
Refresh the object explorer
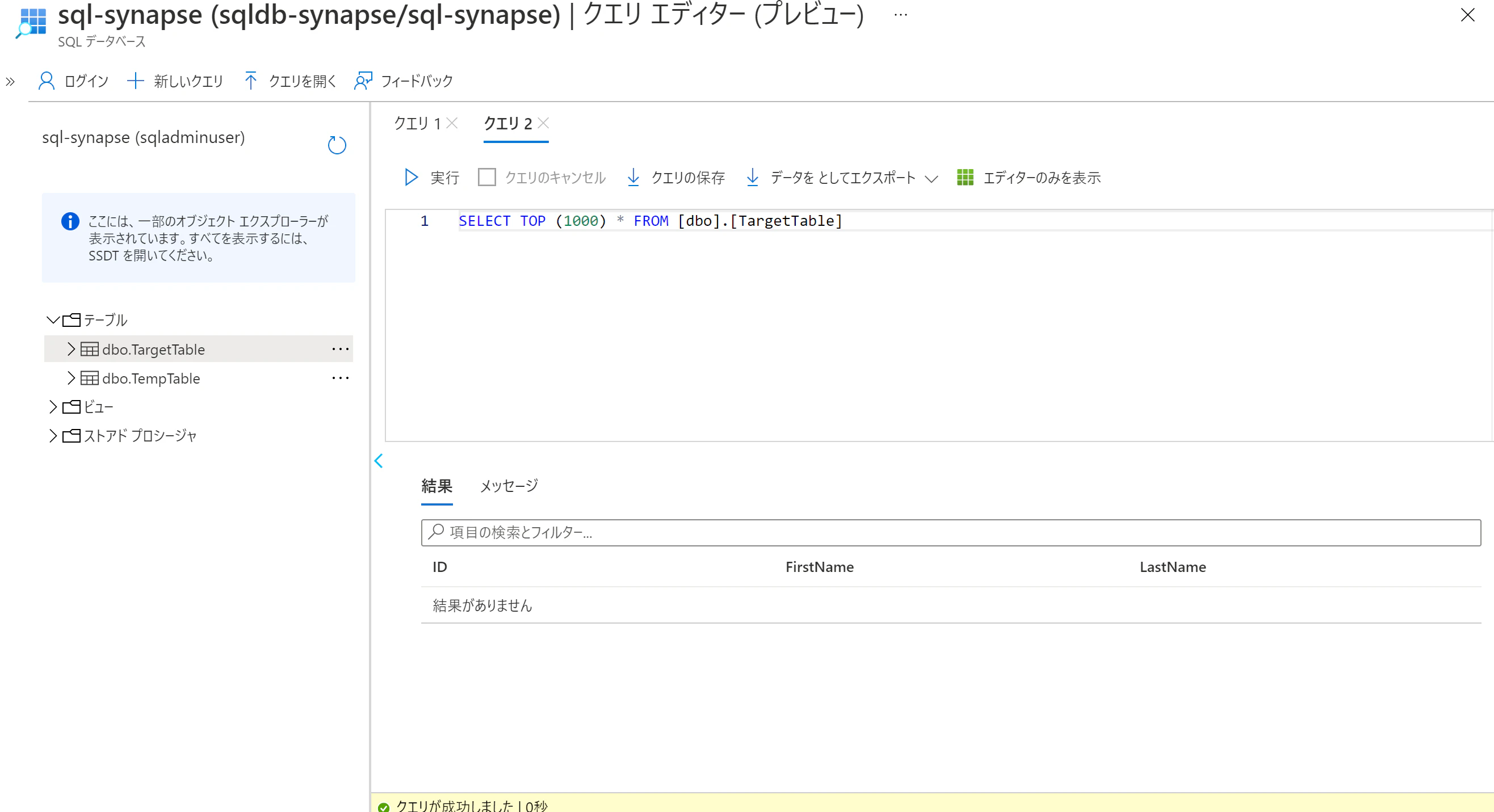tap(337, 145)
